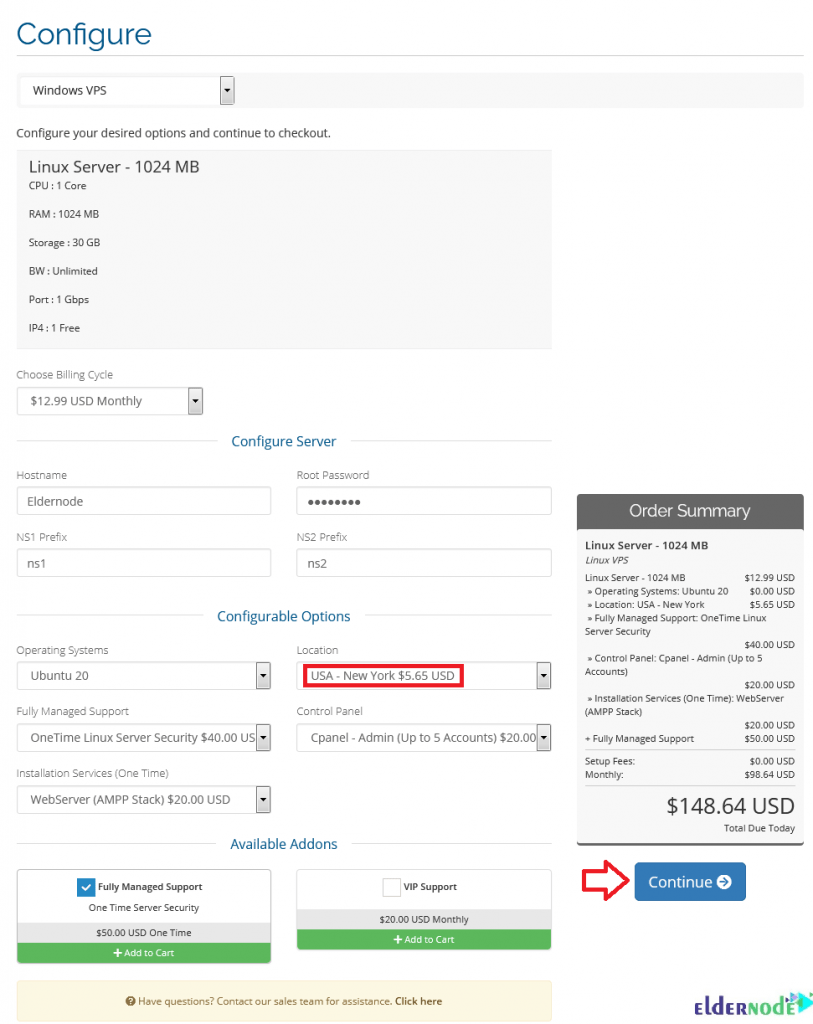Focus the Hostname input field
813x1024 pixels.
(144, 501)
